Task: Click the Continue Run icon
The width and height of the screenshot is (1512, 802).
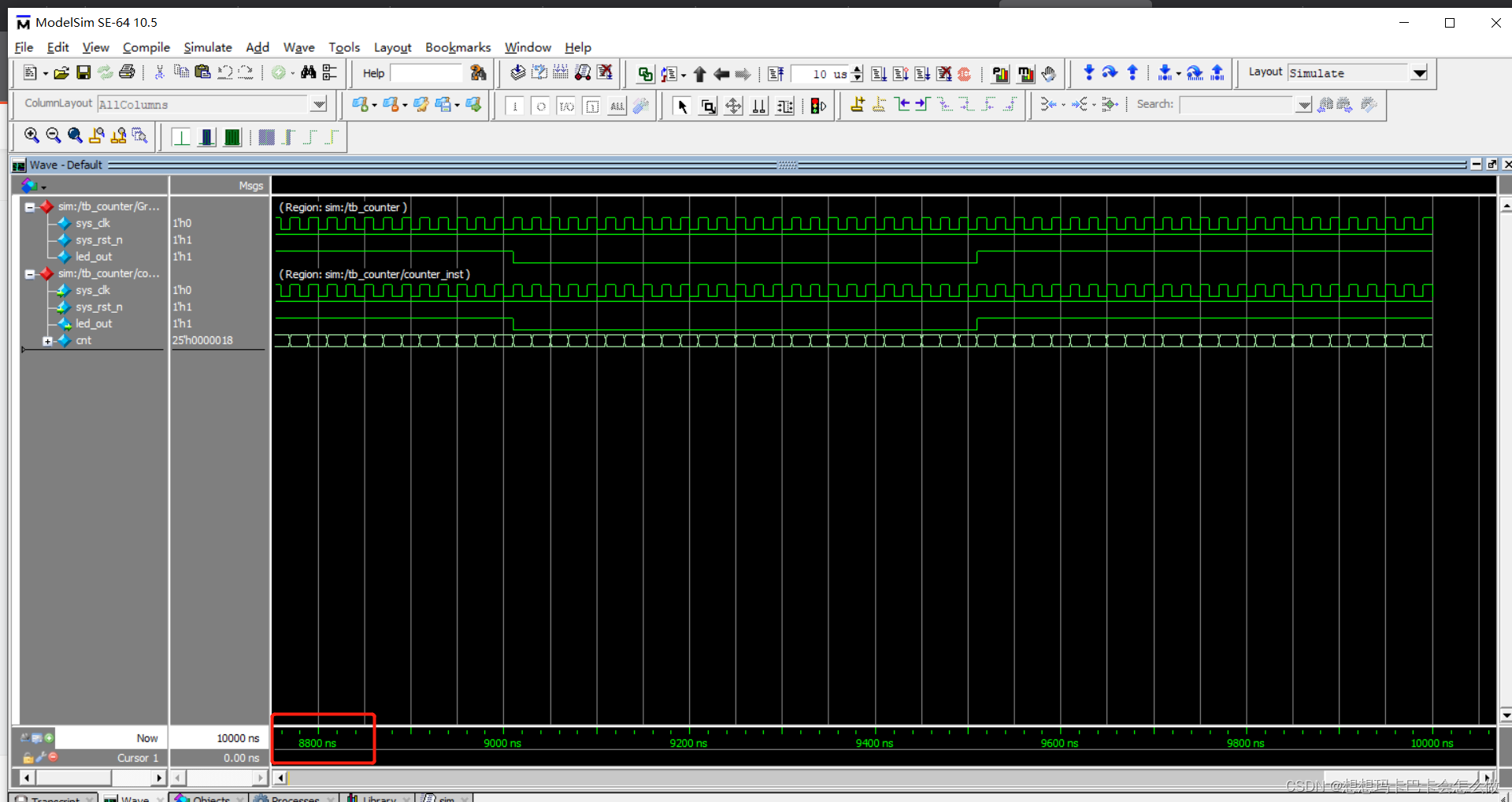Action: (x=901, y=74)
